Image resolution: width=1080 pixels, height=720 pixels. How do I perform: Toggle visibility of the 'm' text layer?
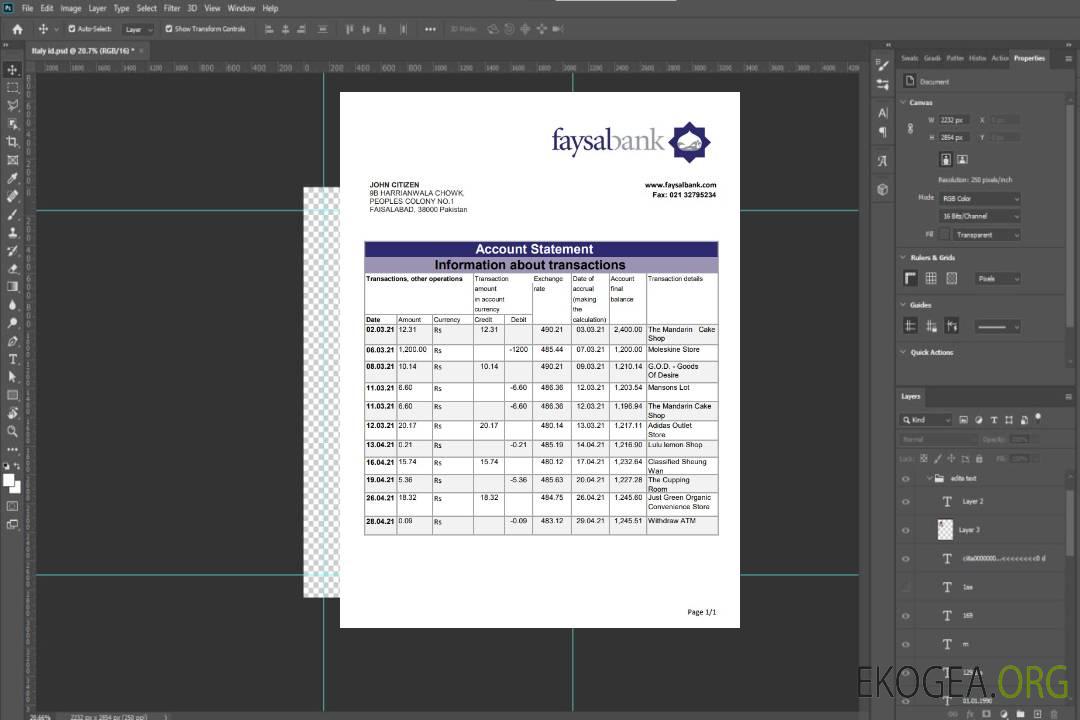906,645
